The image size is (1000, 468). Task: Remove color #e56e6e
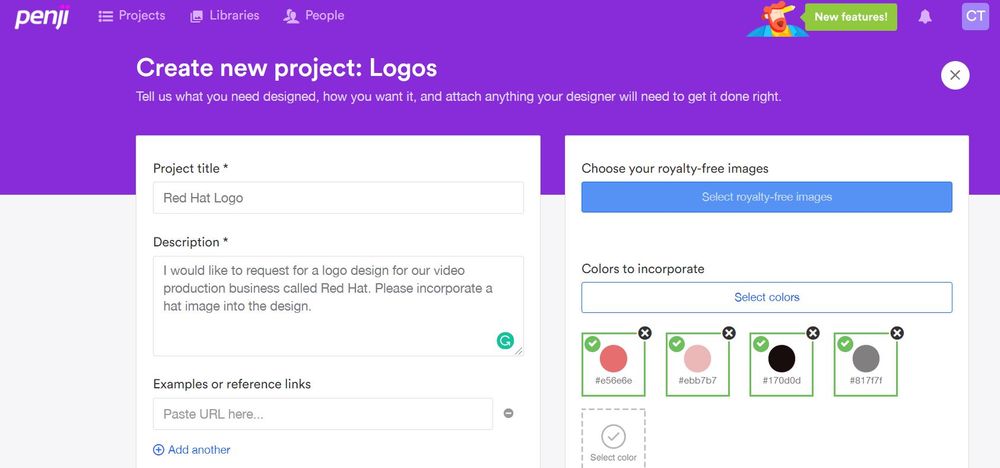point(644,333)
